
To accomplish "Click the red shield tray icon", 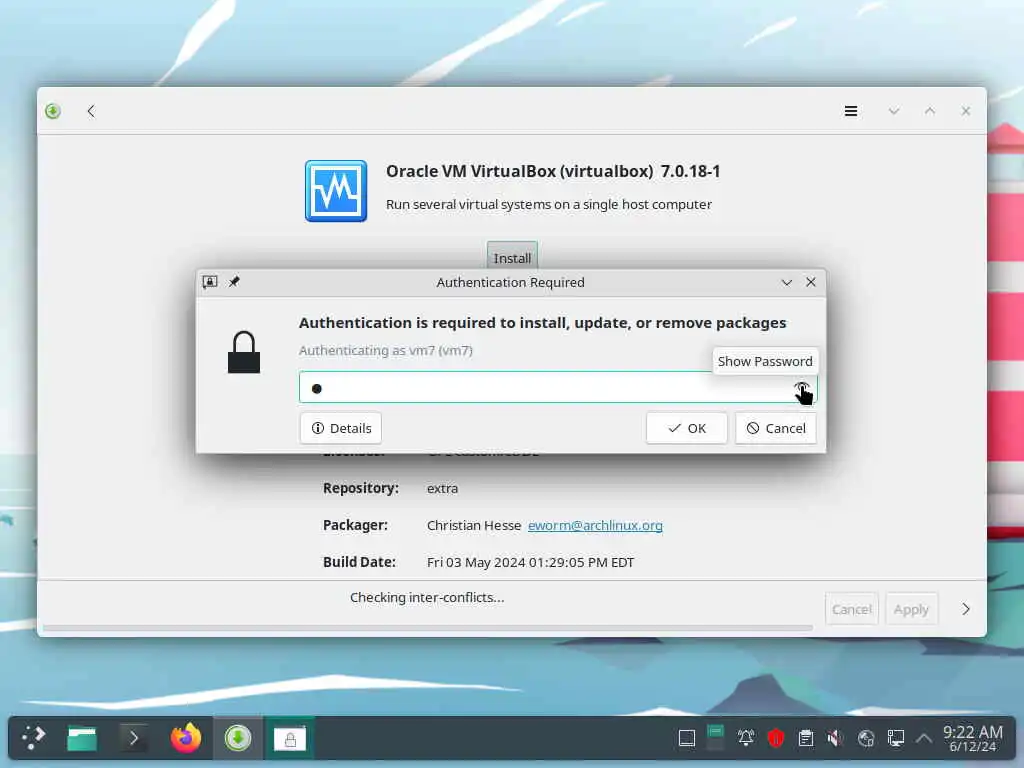I will (775, 738).
